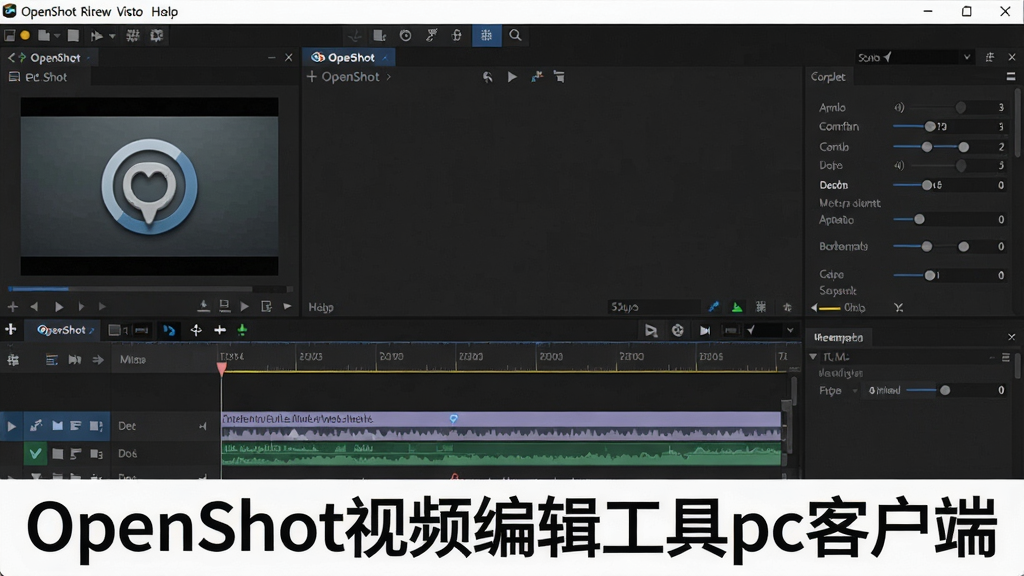The image size is (1024, 576).
Task: Click the blue-green sparkle icon above center panel
Action: [x=537, y=77]
